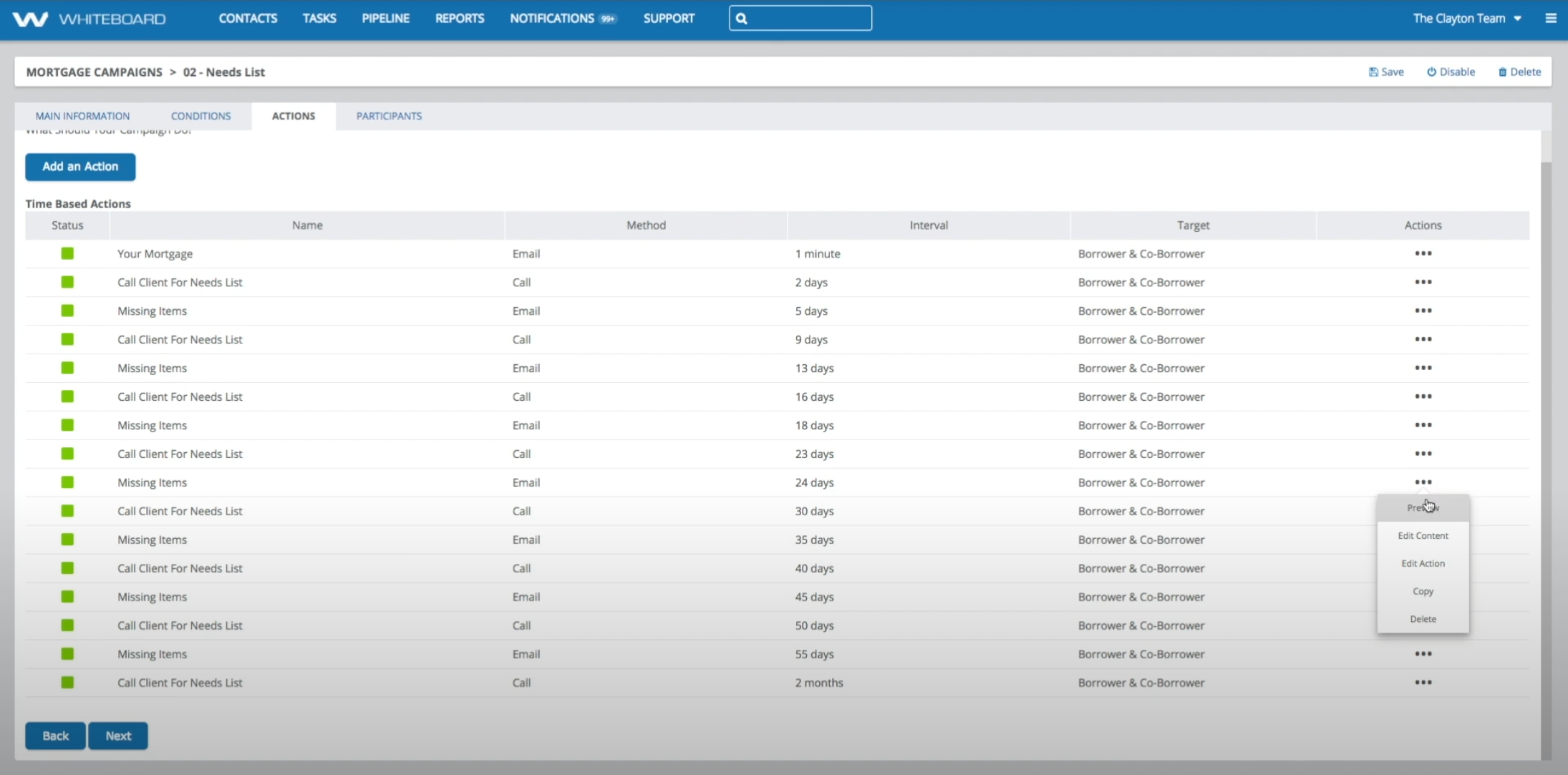Viewport: 1568px width, 775px height.
Task: Open three-dot menu for 9 days call
Action: (1423, 339)
